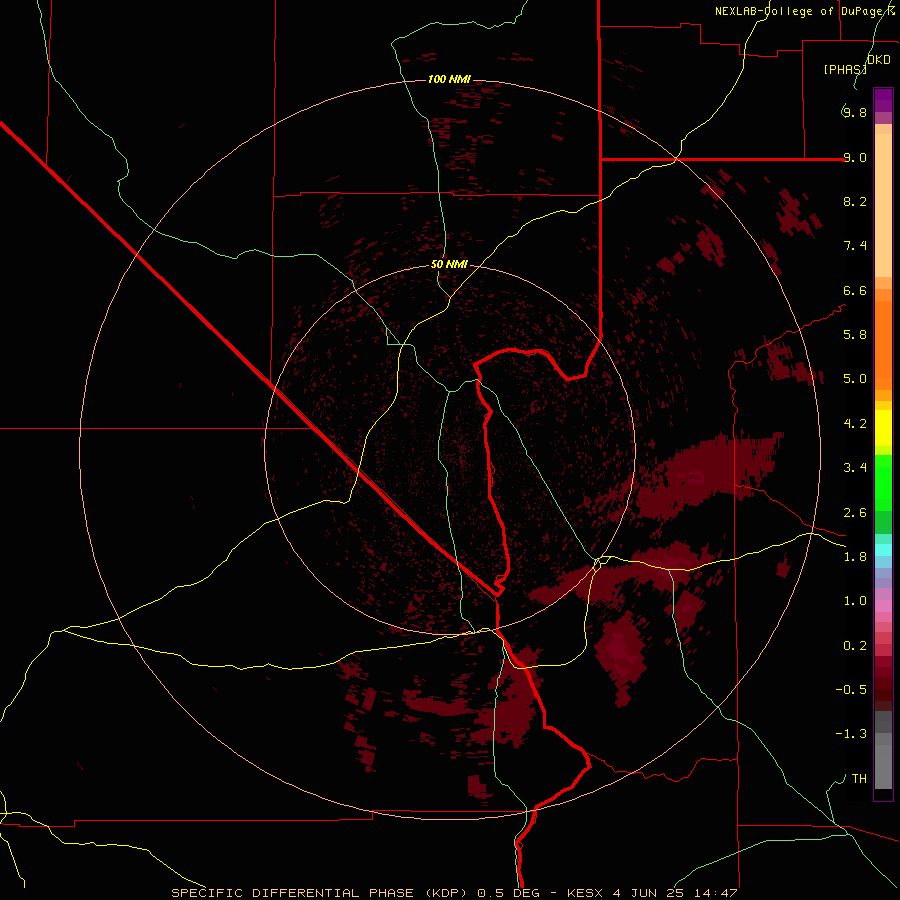Click the 1.0 scale value

click(855, 601)
